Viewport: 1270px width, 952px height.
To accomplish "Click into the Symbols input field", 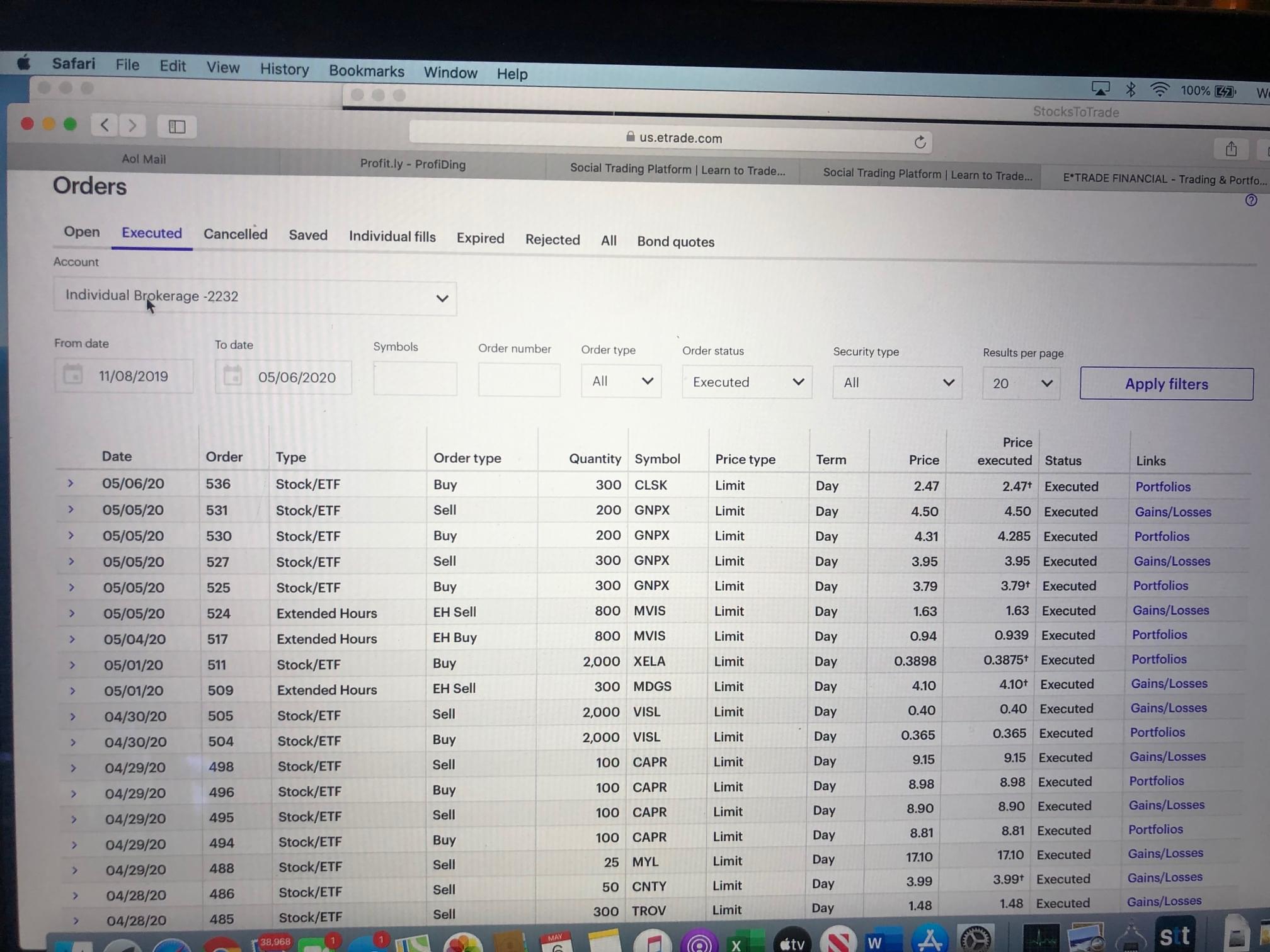I will pyautogui.click(x=415, y=379).
